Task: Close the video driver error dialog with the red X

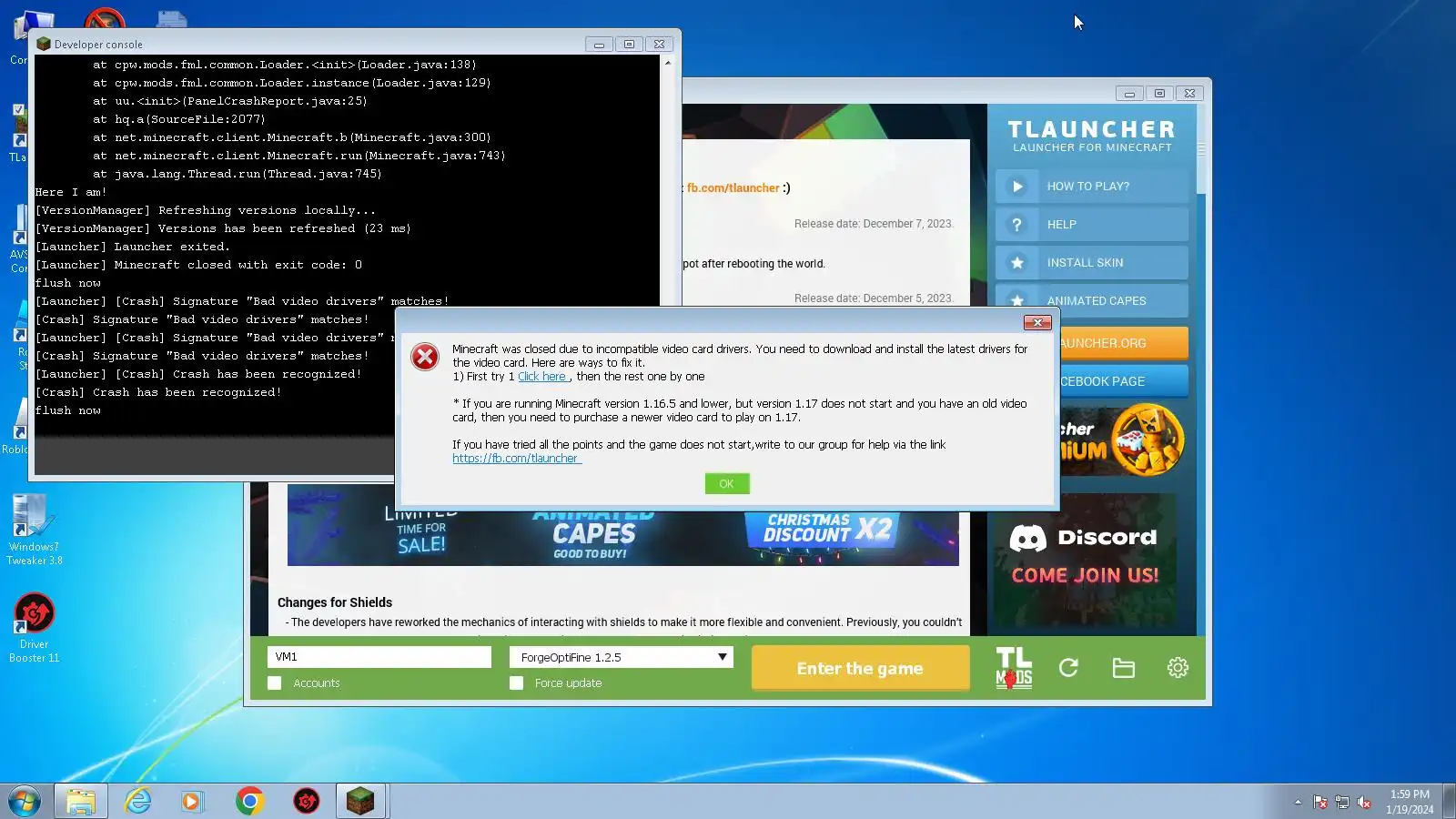Action: pos(1037,322)
